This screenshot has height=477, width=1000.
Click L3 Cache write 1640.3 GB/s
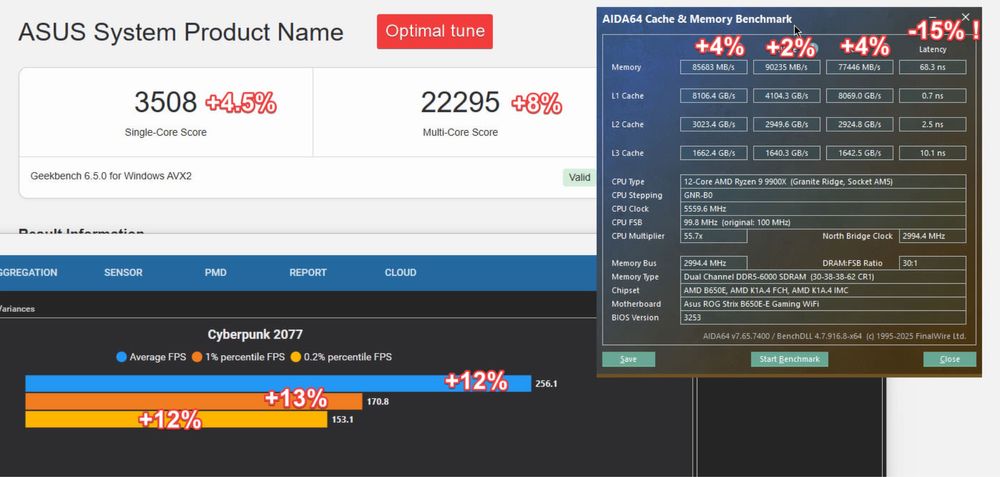(786, 153)
